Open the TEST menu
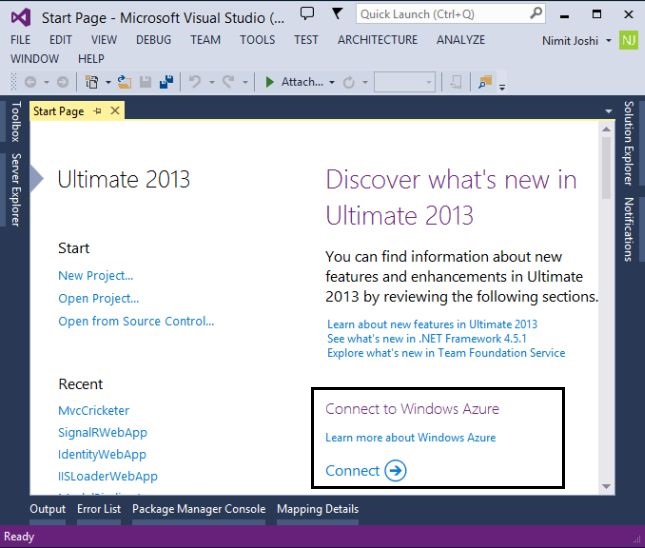The height and width of the screenshot is (548, 645). click(x=306, y=40)
